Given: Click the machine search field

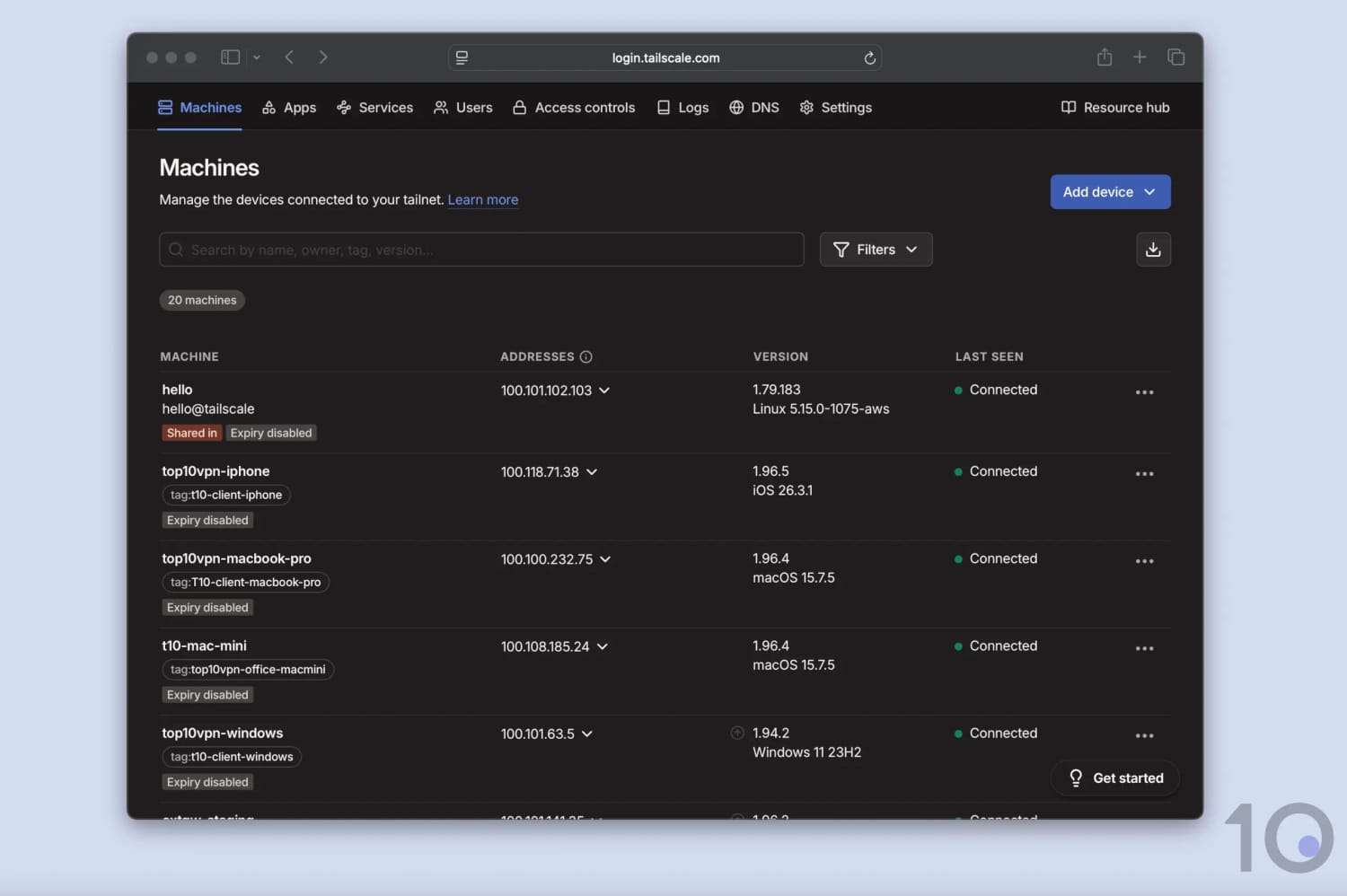Looking at the screenshot, I should [481, 250].
